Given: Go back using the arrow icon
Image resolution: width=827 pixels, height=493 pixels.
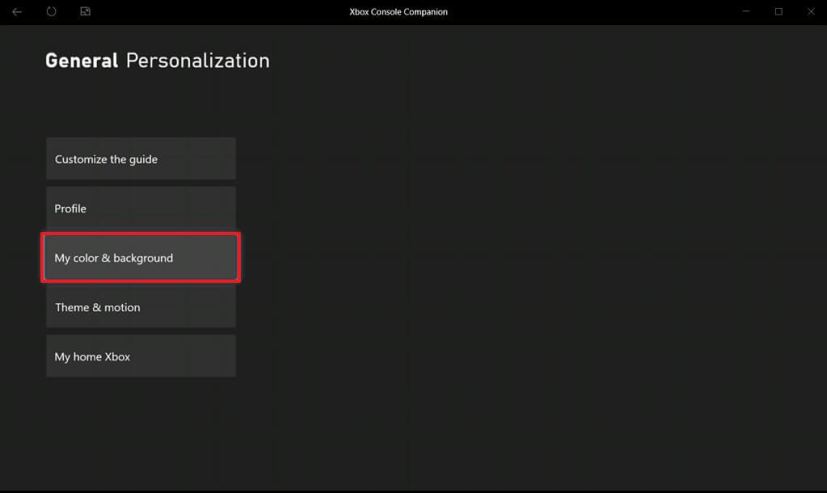Looking at the screenshot, I should tap(17, 12).
